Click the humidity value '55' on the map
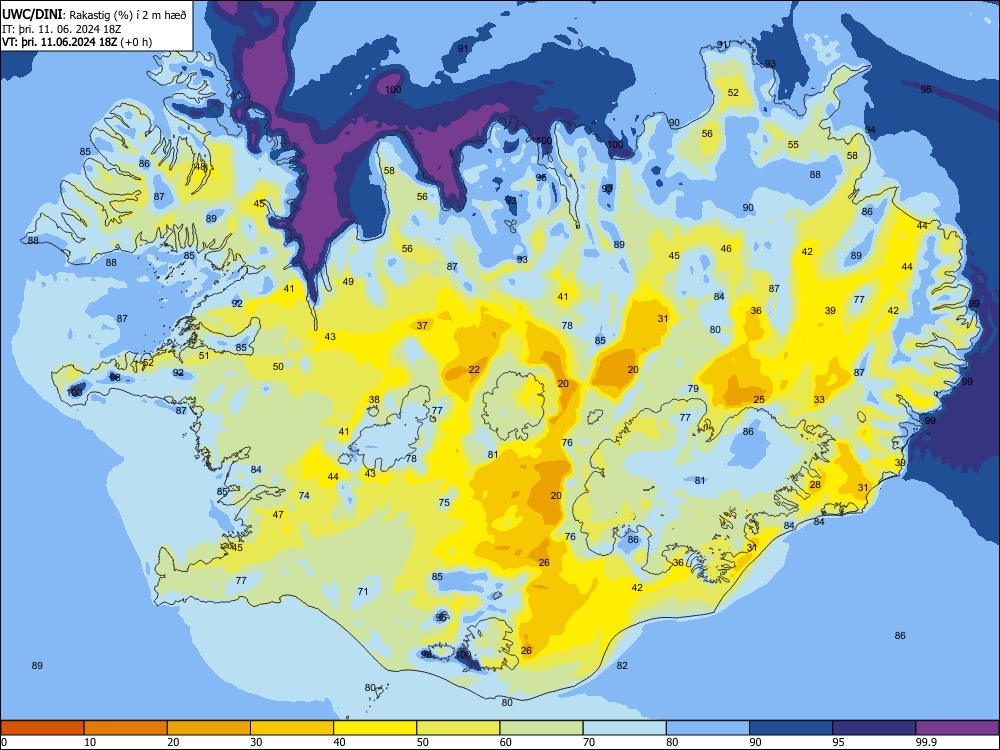Viewport: 1000px width, 750px height. click(793, 145)
